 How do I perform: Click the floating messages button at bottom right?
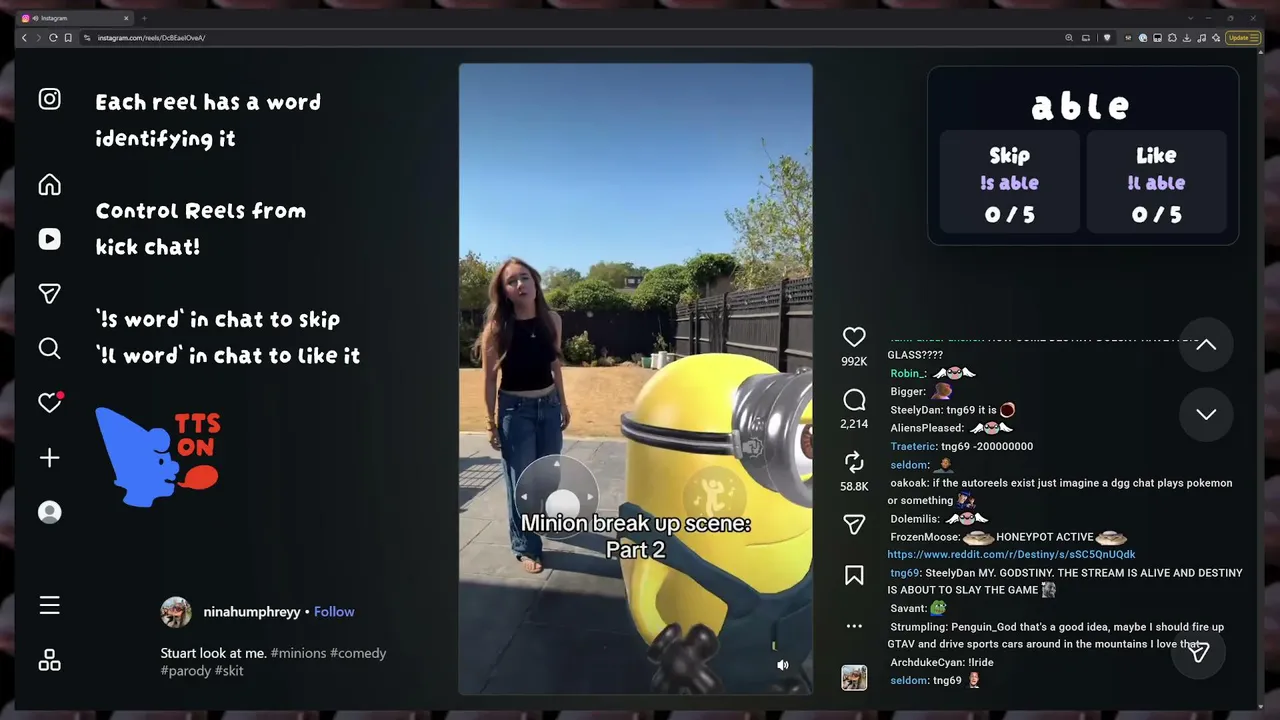click(x=1199, y=652)
